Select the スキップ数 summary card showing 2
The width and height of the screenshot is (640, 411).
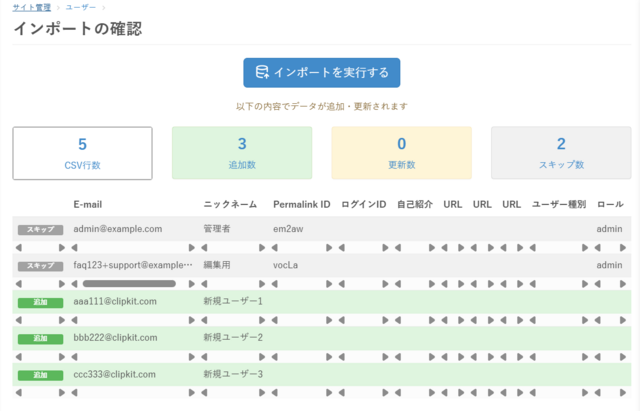[x=561, y=153]
